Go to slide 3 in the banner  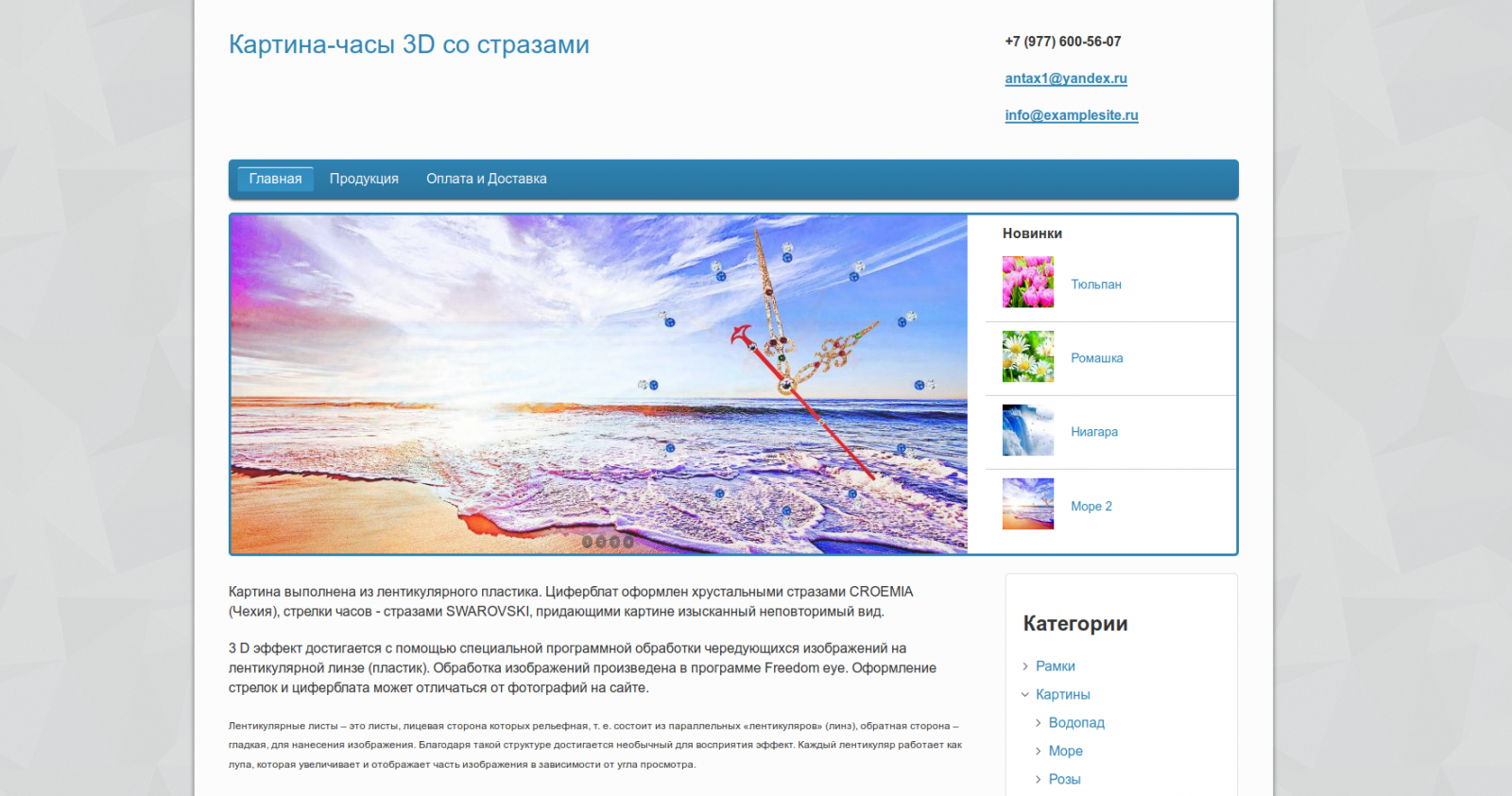(x=614, y=542)
